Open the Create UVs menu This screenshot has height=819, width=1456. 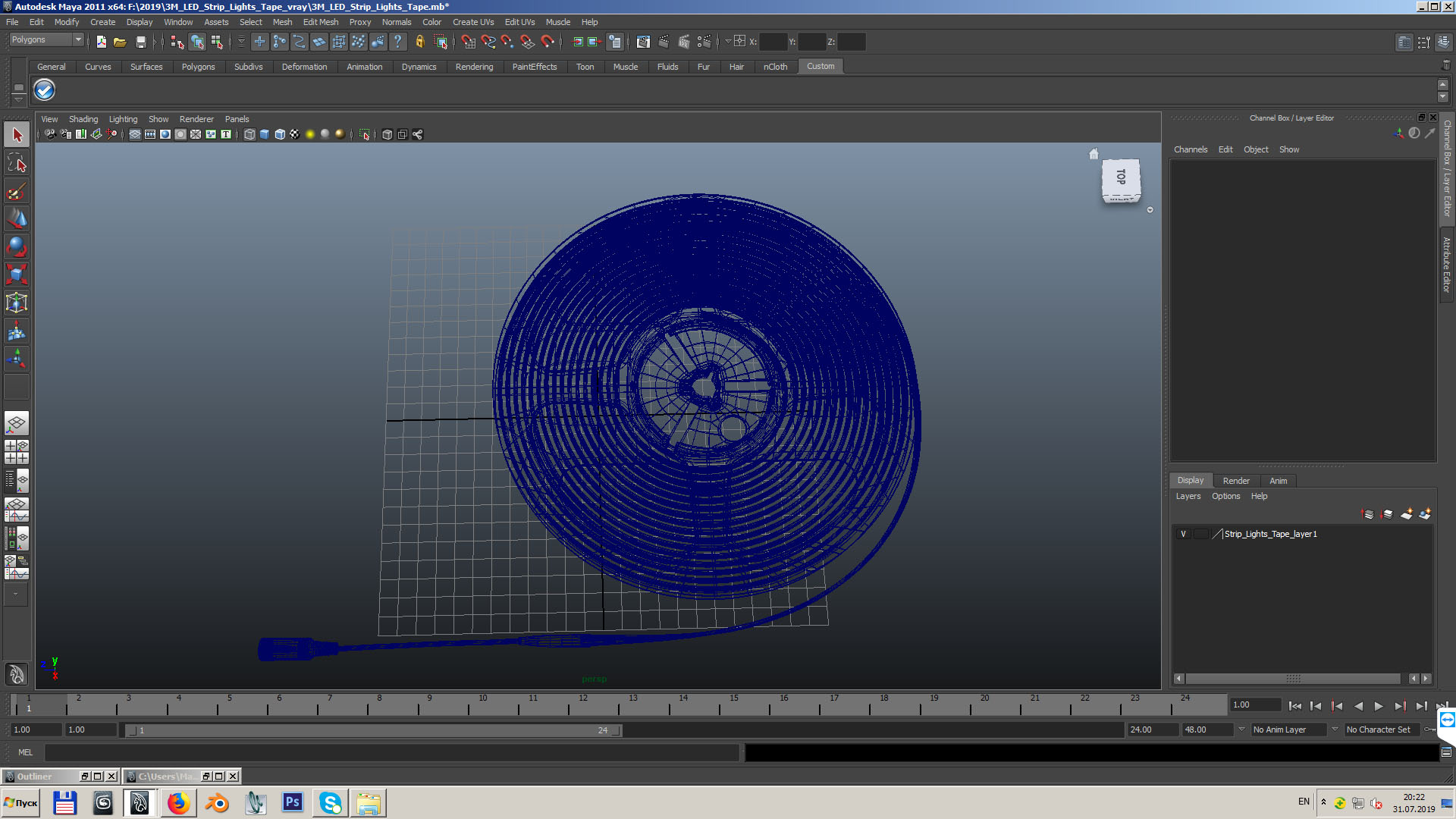click(x=473, y=22)
